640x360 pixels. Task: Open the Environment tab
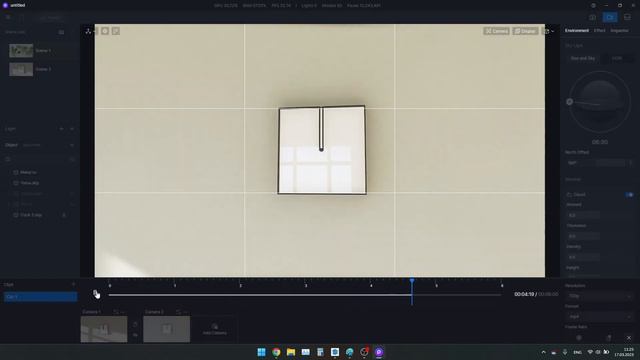[577, 31]
